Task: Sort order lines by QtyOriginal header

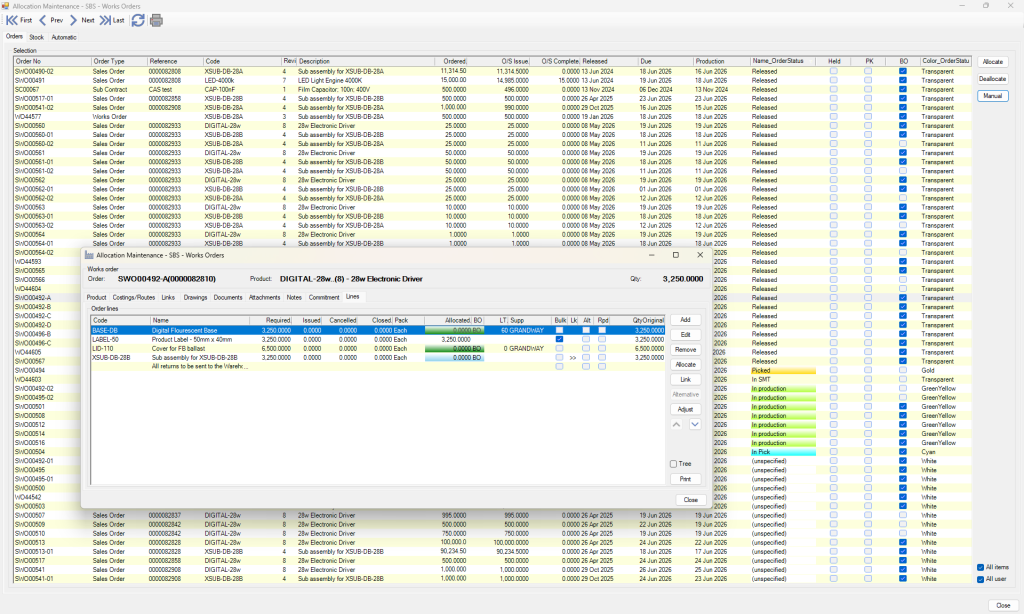Action: (639, 321)
